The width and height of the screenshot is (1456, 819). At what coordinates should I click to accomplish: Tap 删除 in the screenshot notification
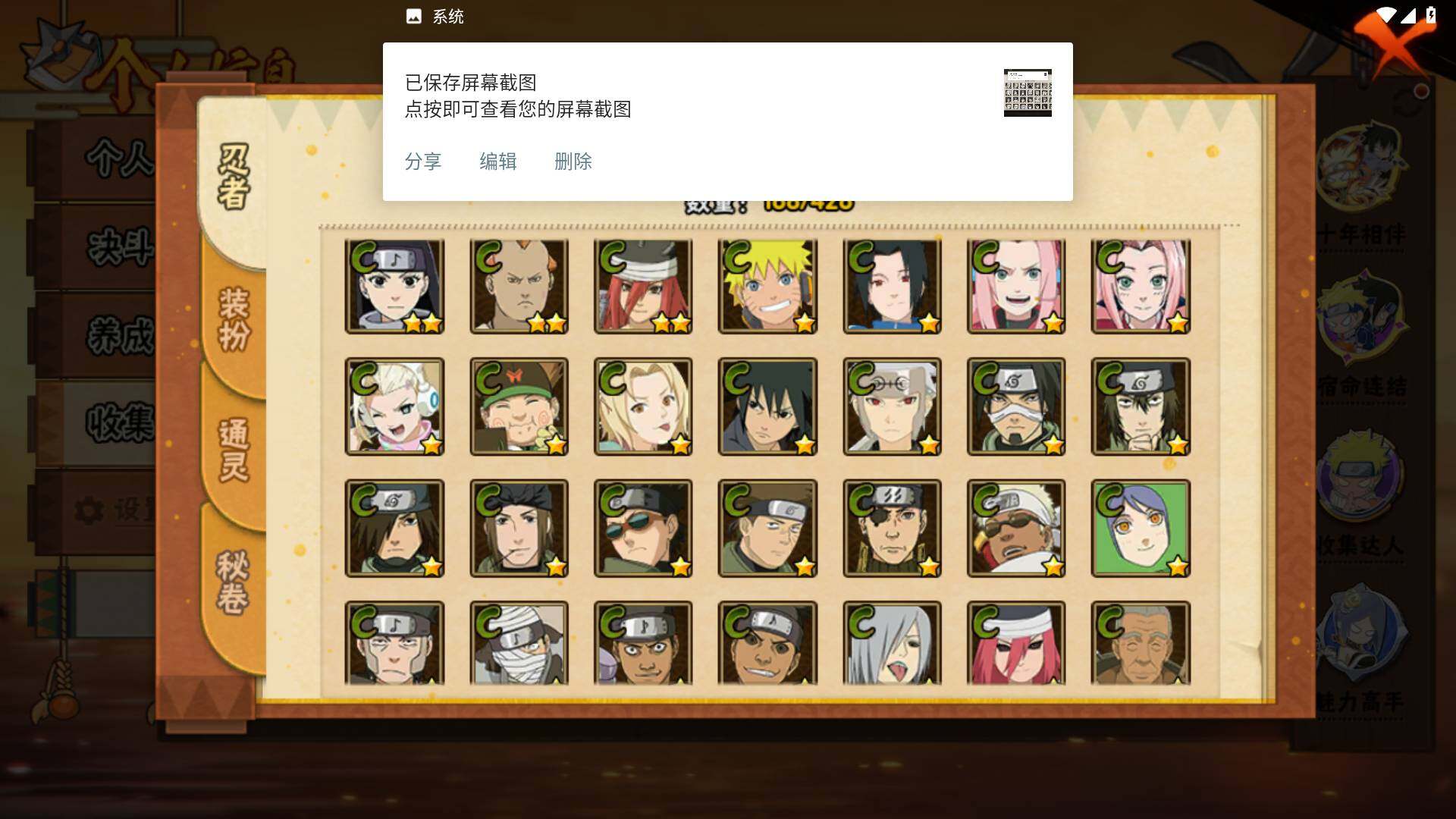click(573, 162)
